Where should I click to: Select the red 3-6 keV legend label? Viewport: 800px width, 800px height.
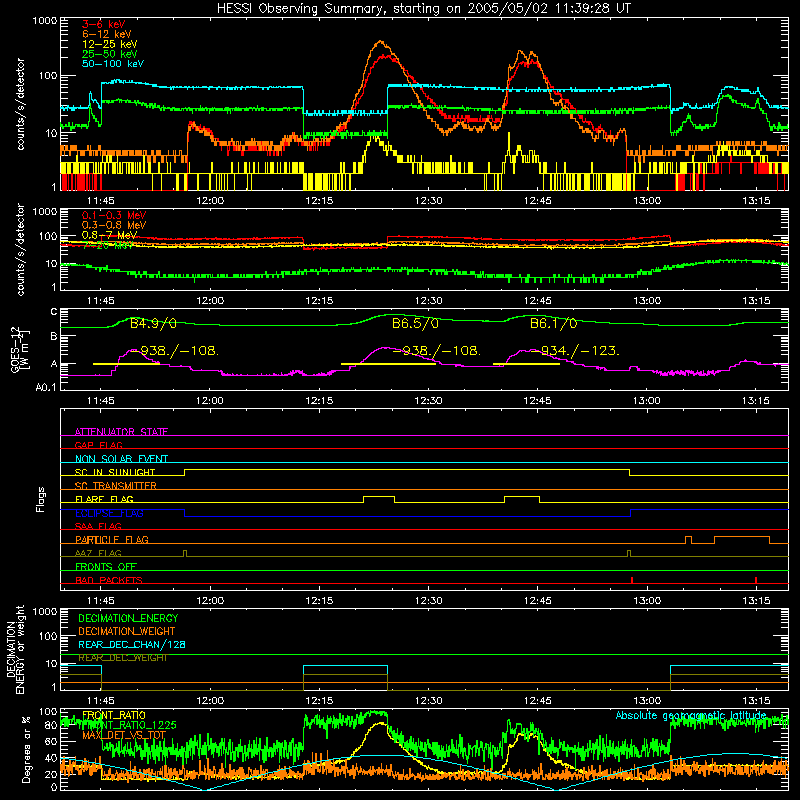[x=104, y=24]
